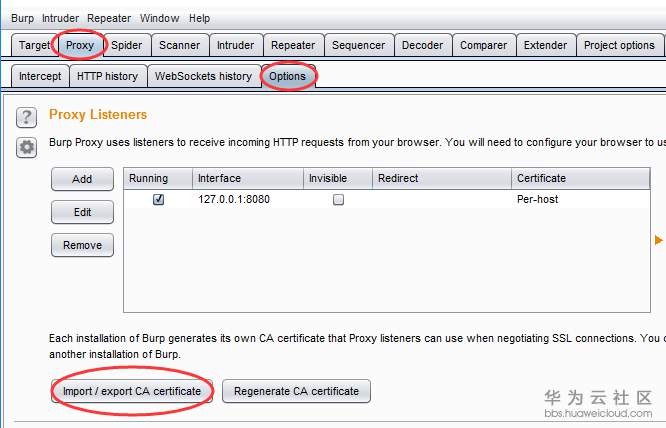Image resolution: width=666 pixels, height=428 pixels.
Task: Open the Burp menu
Action: coord(22,18)
